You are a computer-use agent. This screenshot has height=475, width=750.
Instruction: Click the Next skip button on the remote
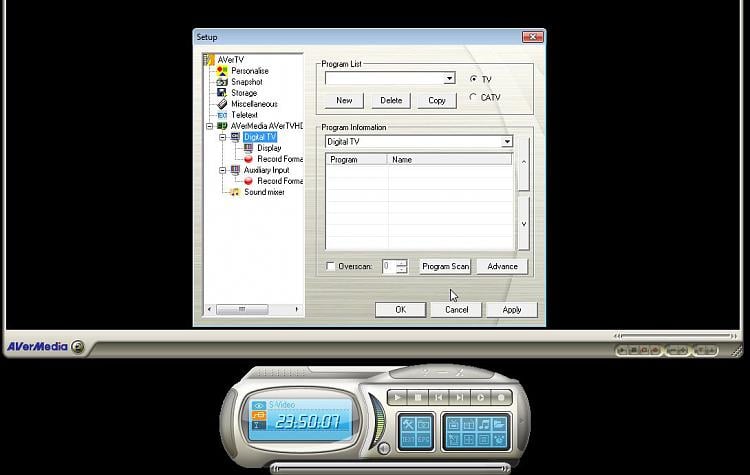click(460, 397)
